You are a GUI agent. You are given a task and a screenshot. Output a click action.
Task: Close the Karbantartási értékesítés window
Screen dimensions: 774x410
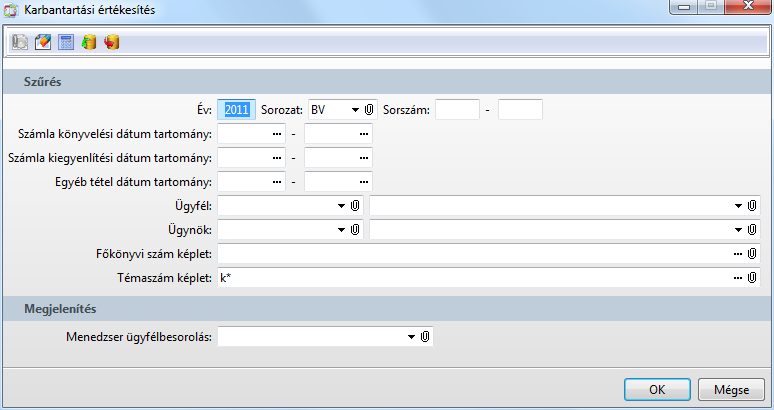pyautogui.click(x=748, y=6)
